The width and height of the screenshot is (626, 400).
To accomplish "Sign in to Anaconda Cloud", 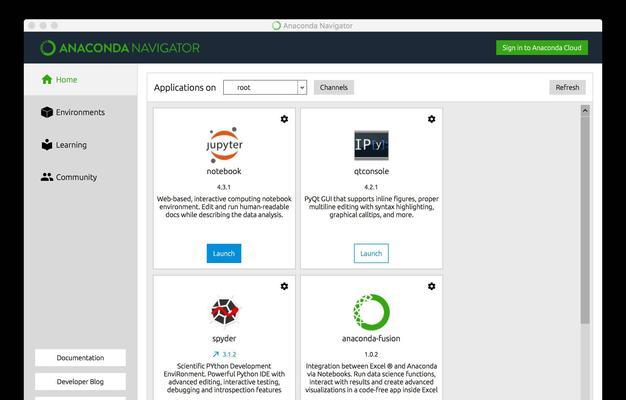I will (x=542, y=48).
